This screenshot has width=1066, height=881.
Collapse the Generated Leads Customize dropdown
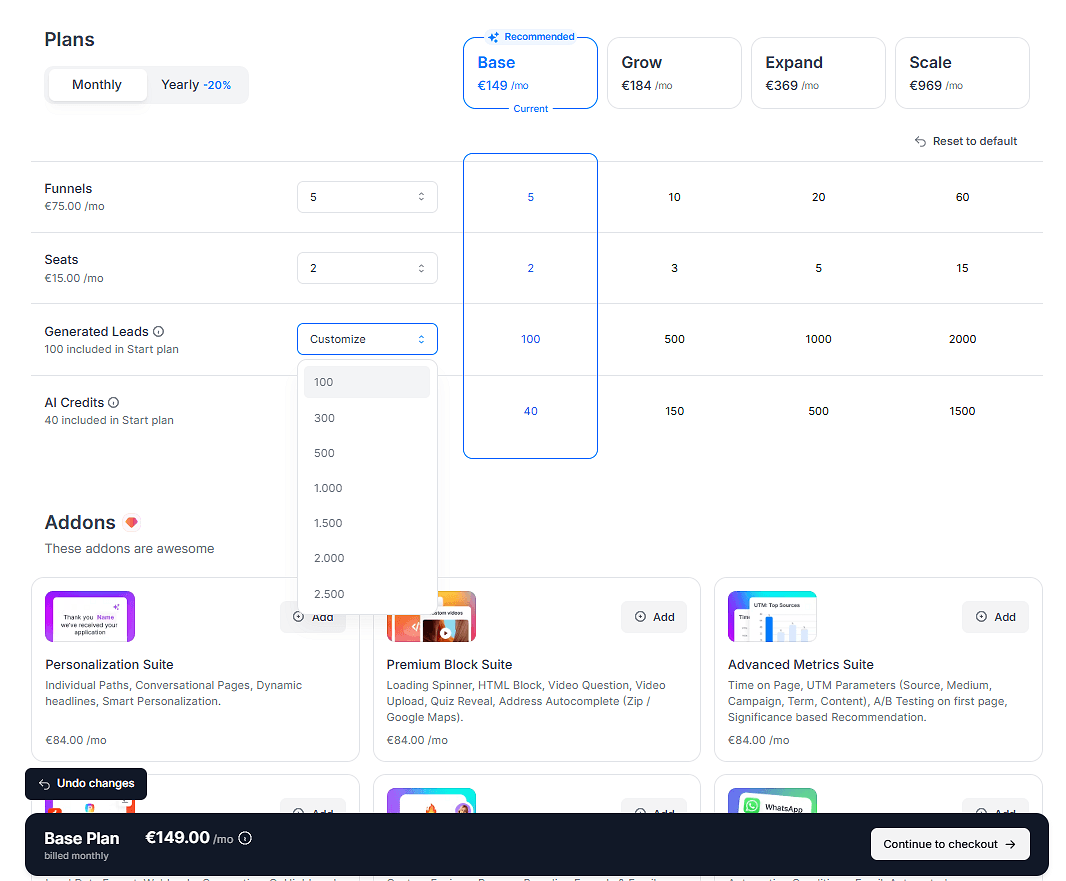(367, 339)
